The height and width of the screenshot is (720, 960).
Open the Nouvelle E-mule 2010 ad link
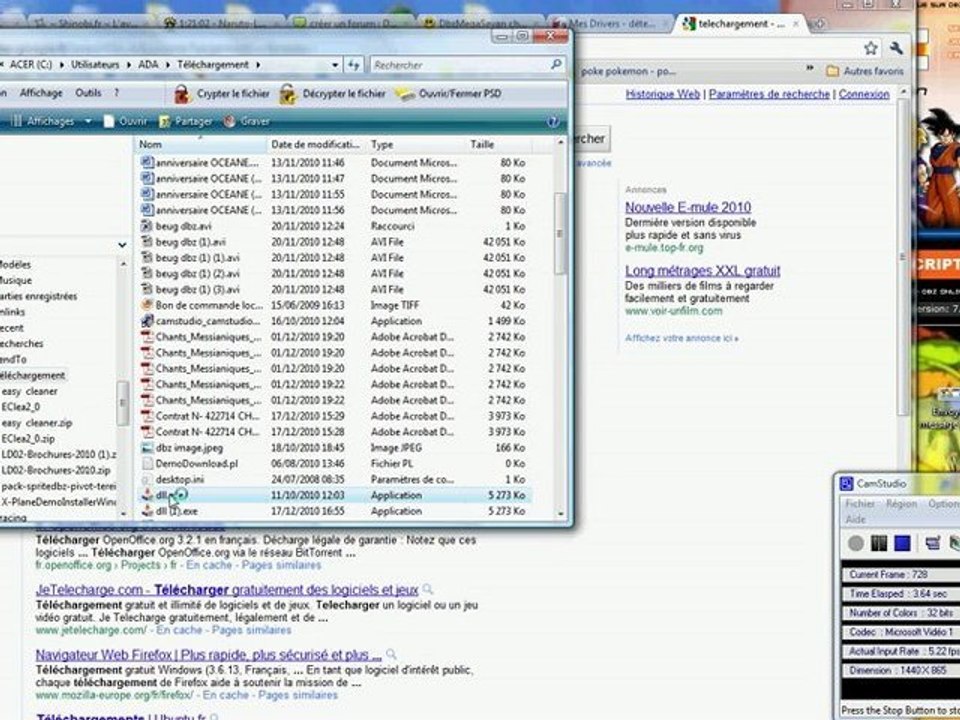[x=688, y=208]
